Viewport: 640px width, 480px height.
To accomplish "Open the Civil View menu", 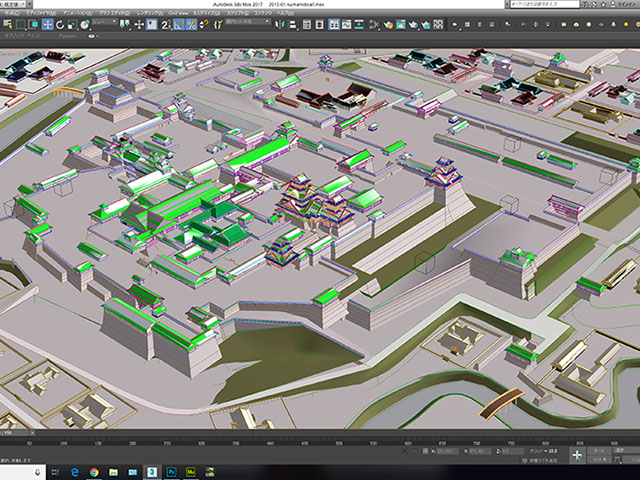I will pyautogui.click(x=176, y=13).
